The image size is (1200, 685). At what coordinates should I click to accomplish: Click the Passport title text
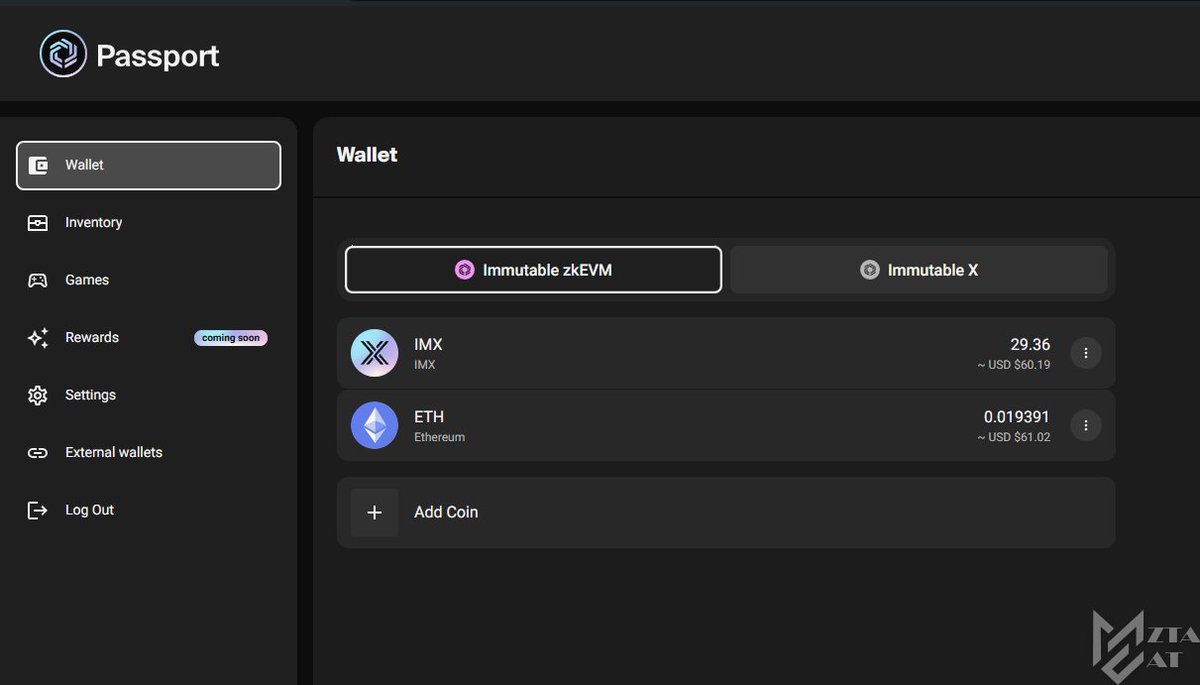(157, 56)
